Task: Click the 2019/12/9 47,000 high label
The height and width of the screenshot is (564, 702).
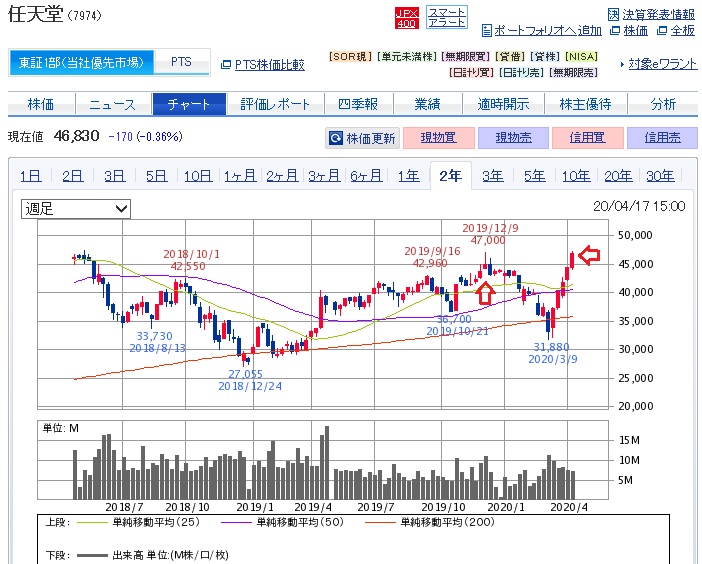Action: click(490, 234)
